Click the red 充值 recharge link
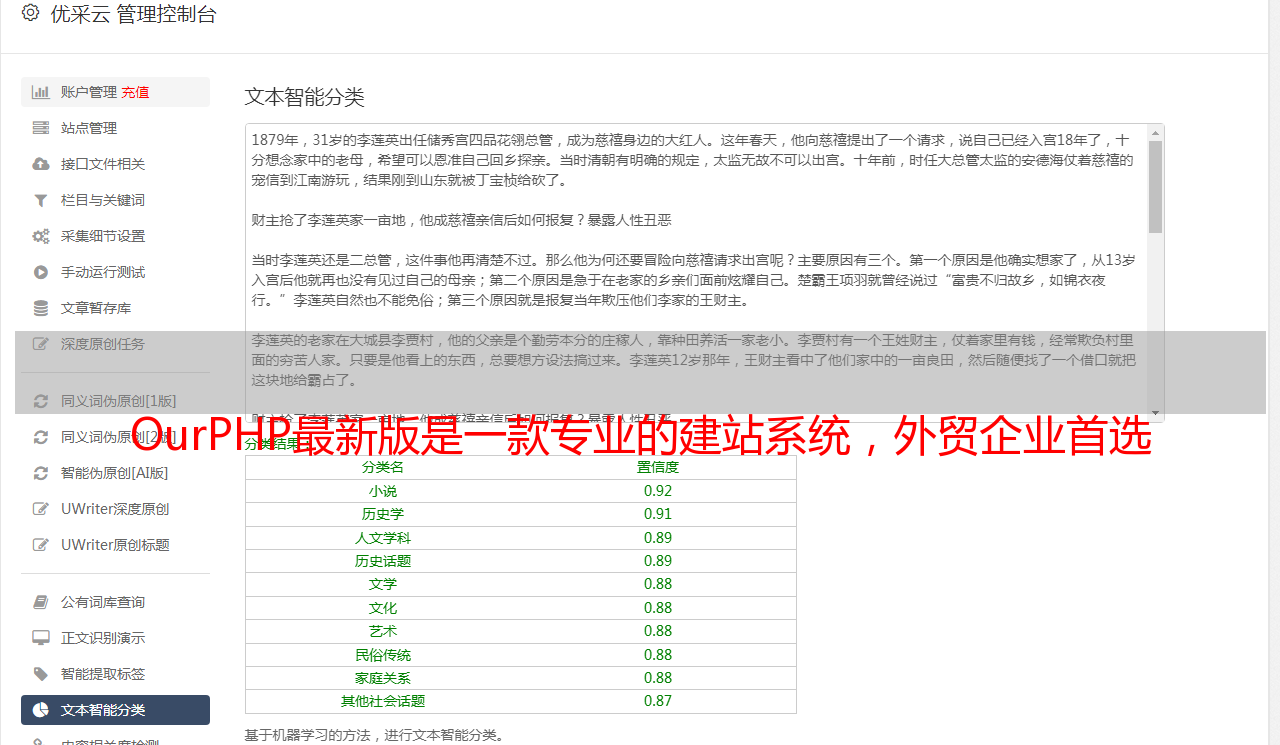The height and width of the screenshot is (745, 1280). coord(135,92)
